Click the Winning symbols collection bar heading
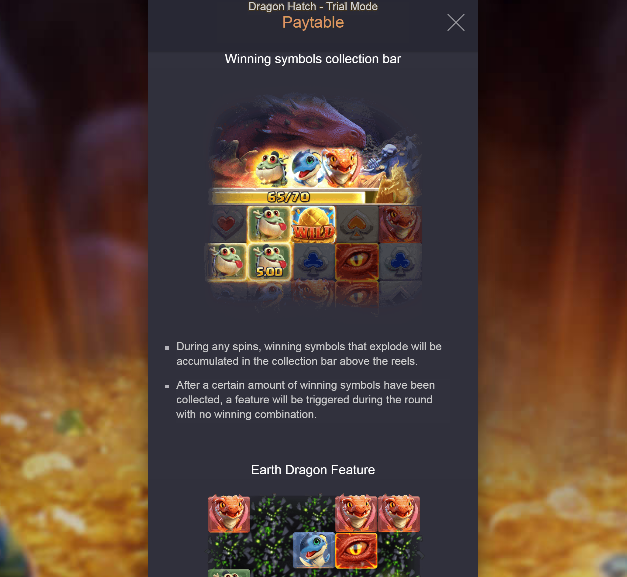The height and width of the screenshot is (577, 627). tap(313, 59)
